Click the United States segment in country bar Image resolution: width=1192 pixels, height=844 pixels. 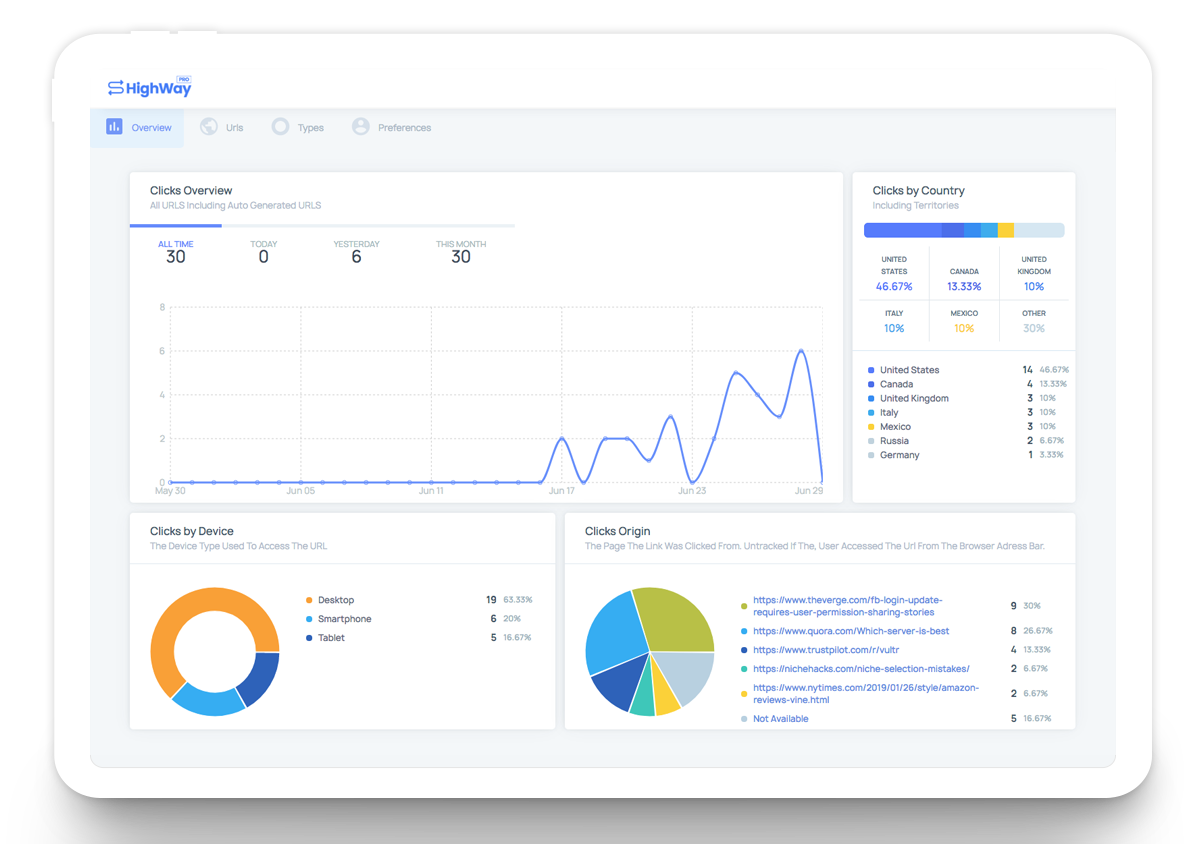902,230
